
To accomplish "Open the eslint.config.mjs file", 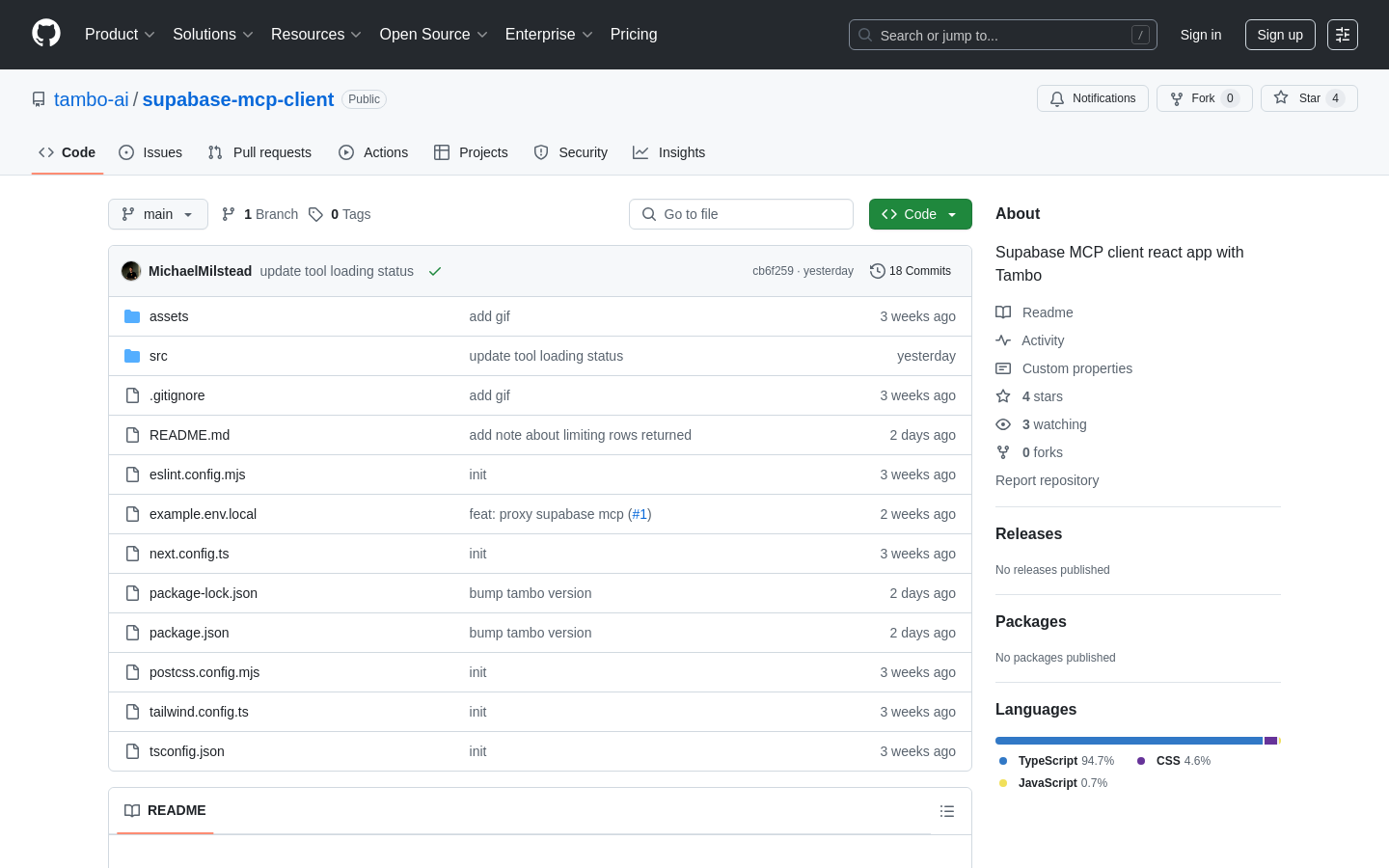I will (197, 475).
